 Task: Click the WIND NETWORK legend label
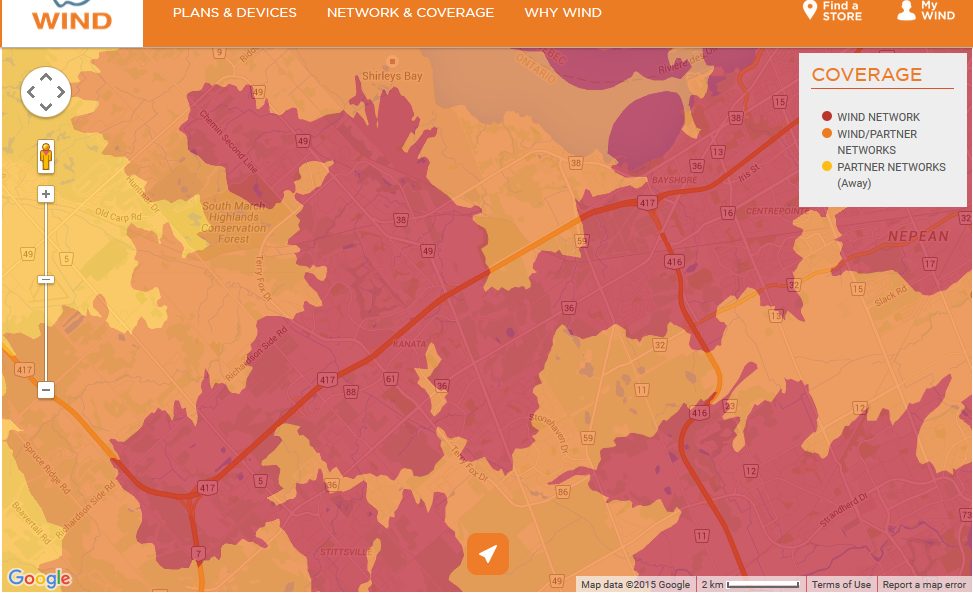(x=878, y=117)
